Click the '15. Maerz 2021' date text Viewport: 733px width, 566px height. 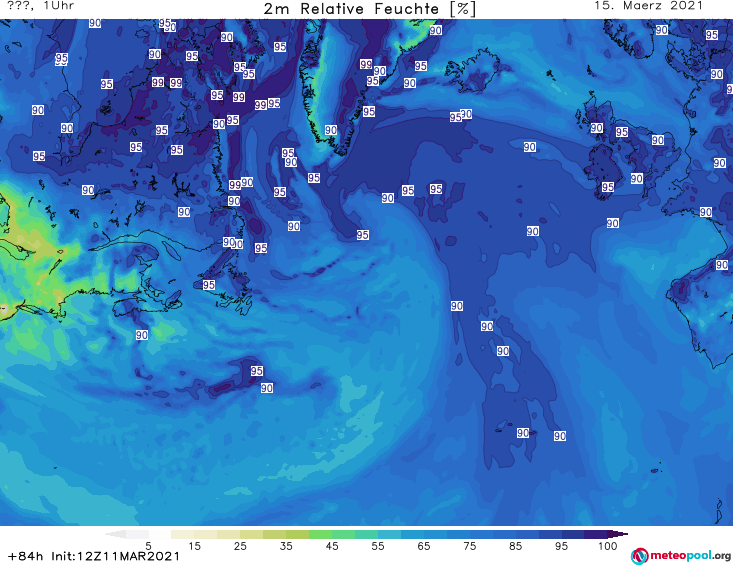[648, 6]
